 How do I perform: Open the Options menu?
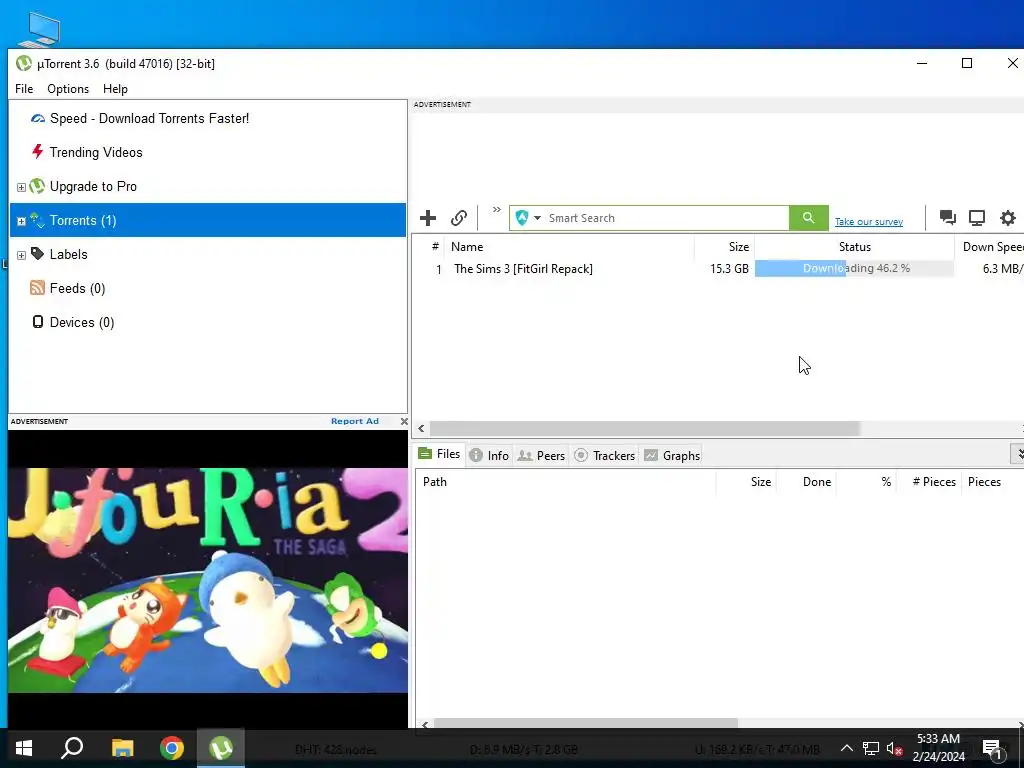tap(68, 89)
